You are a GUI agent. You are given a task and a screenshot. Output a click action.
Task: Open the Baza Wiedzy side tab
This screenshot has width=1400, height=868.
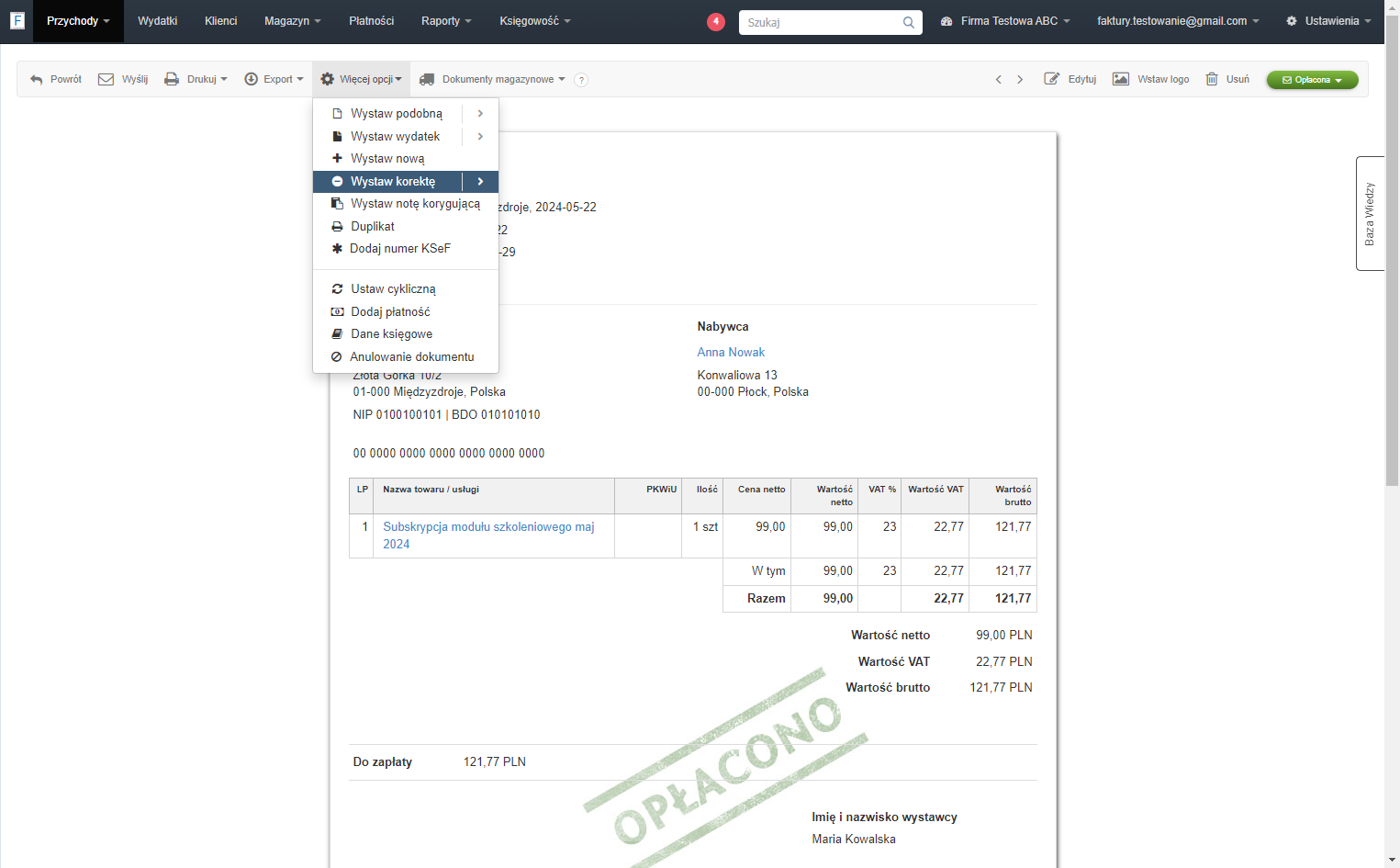pos(1370,213)
